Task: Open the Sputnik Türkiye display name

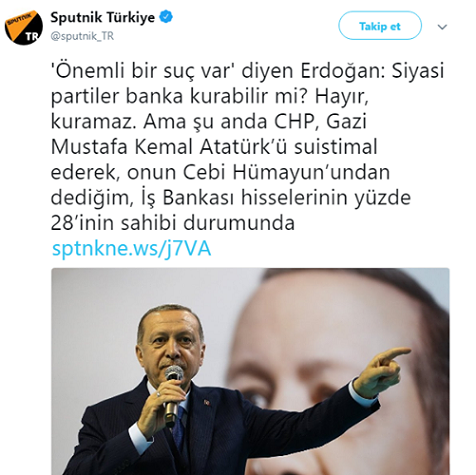Action: click(103, 17)
